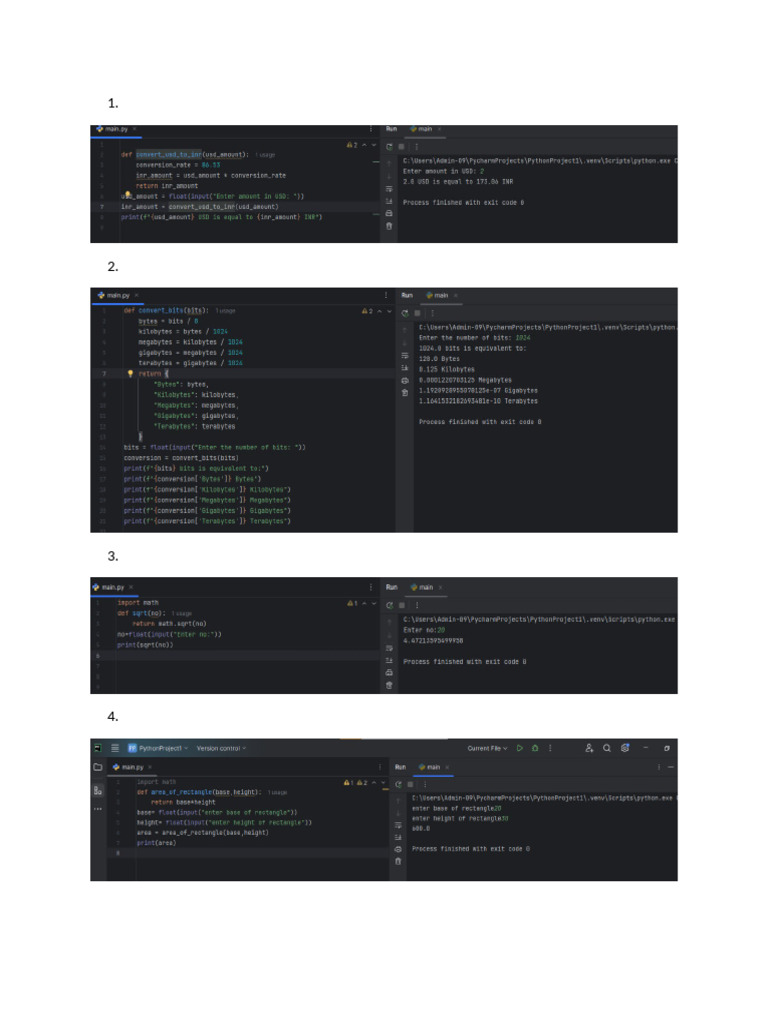Close the main.py tab in screenshot 4
The height and width of the screenshot is (1024, 768).
pos(150,767)
